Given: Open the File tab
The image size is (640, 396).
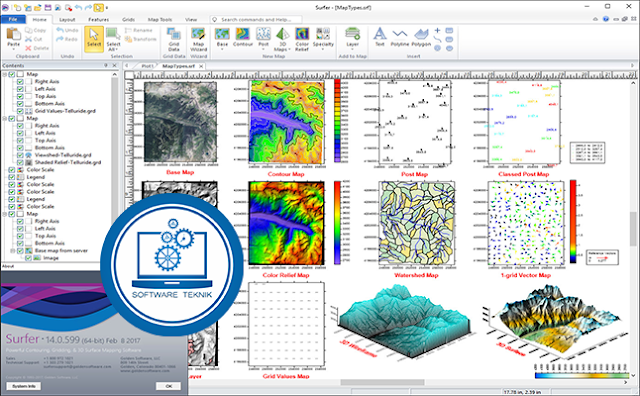Looking at the screenshot, I should point(13,19).
